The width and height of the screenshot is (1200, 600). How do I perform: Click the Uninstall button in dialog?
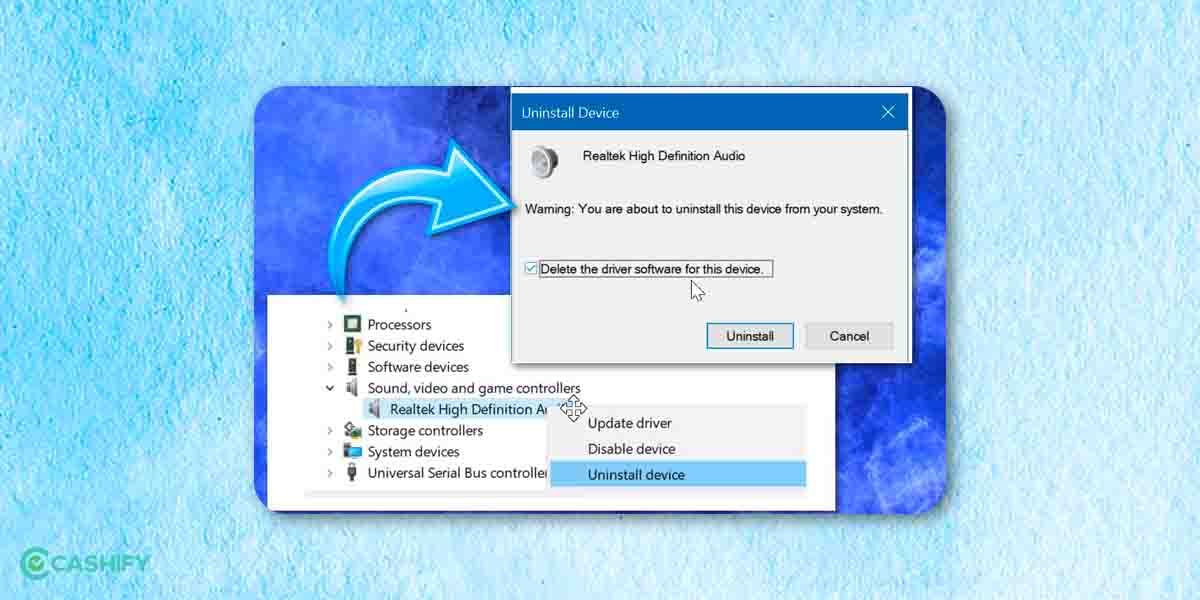(750, 336)
